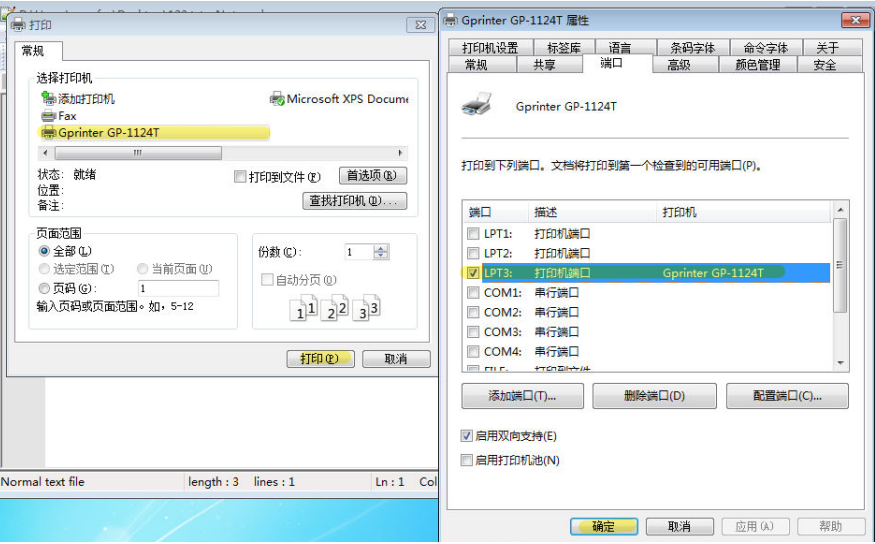Switch to the 颜色管理 color management tab

tap(757, 65)
